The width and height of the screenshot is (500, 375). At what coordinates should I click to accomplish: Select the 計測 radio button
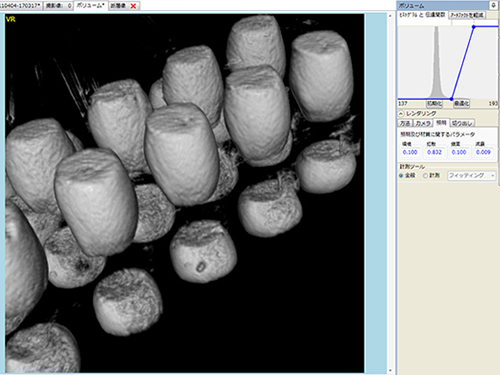tap(425, 175)
